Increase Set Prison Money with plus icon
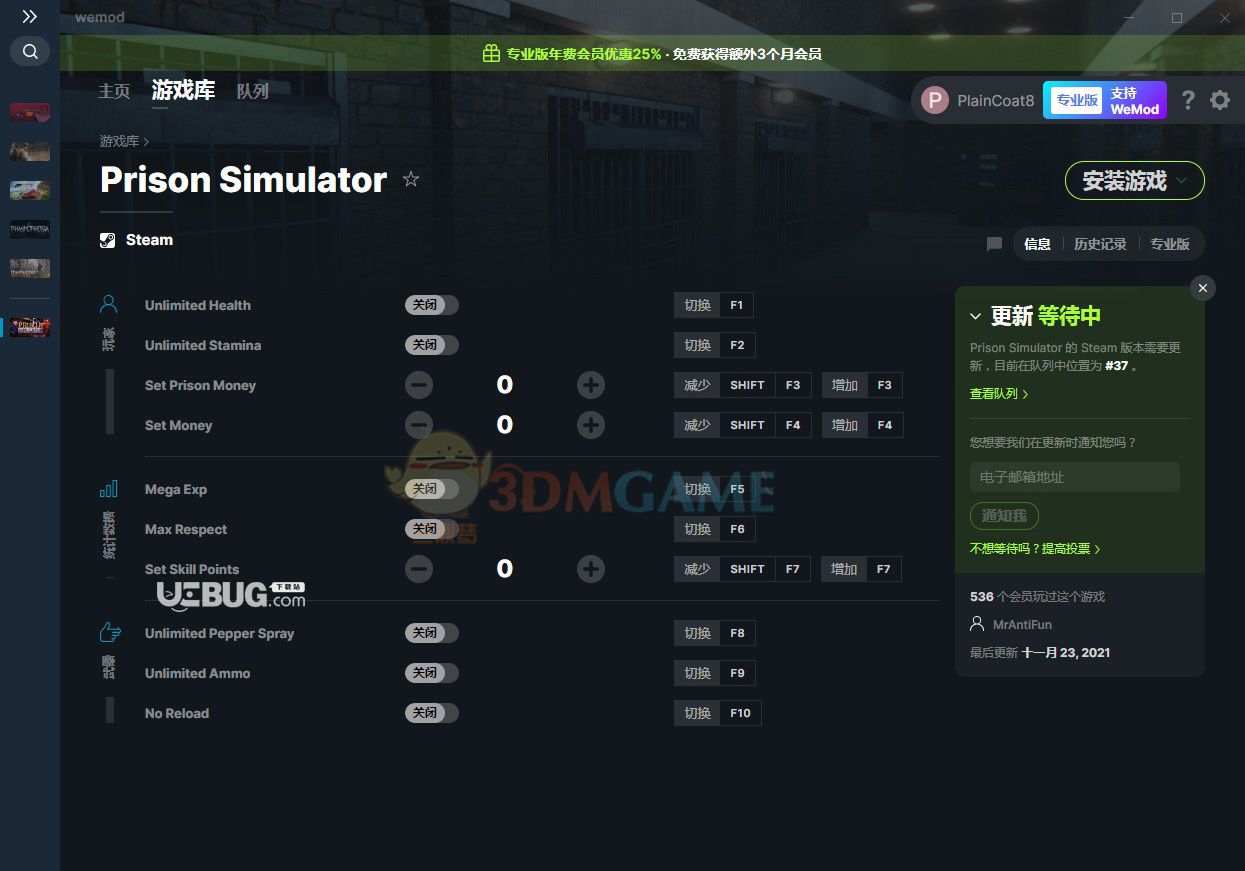This screenshot has height=871, width=1245. point(591,385)
